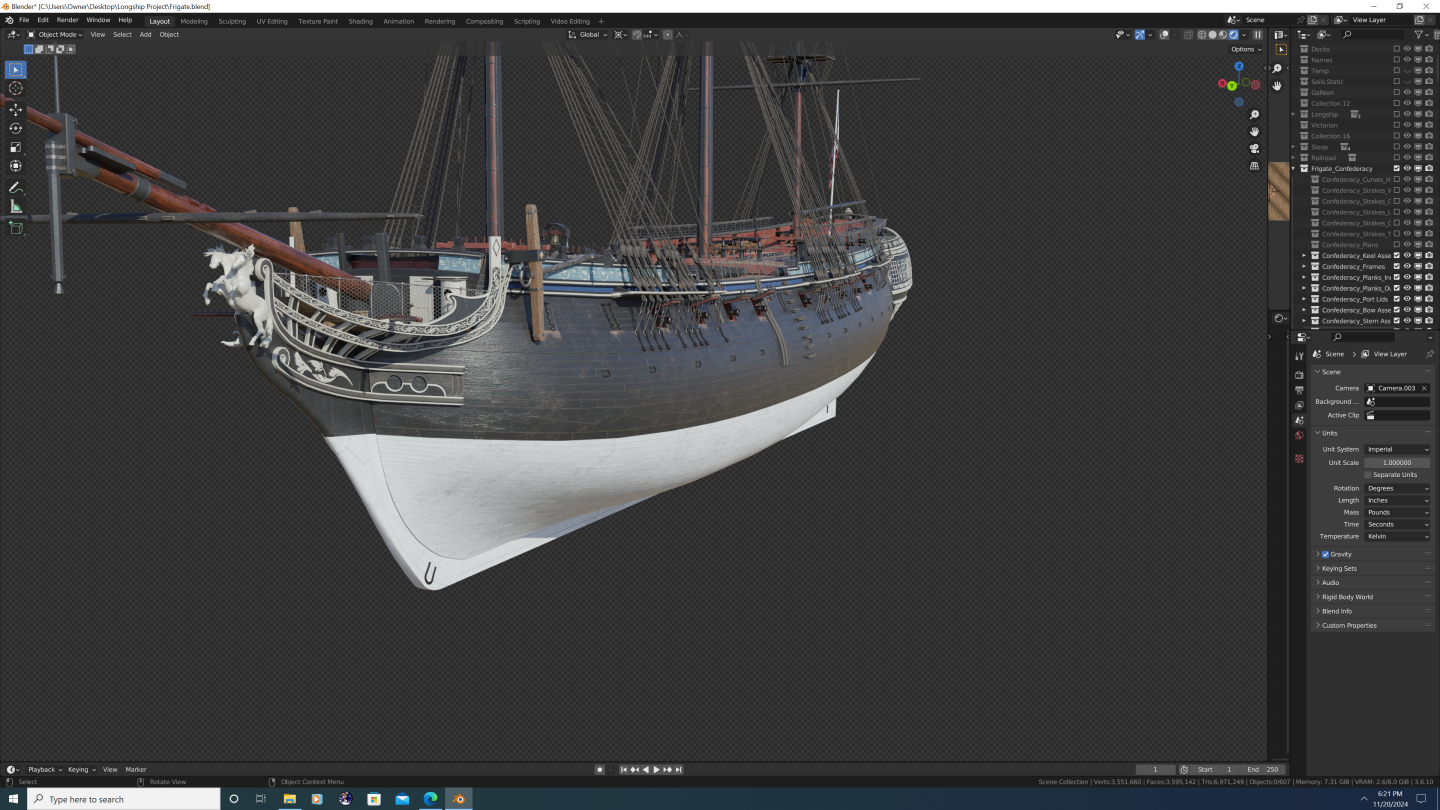Open the Temperature units dropdown
This screenshot has height=810, width=1440.
point(1397,536)
